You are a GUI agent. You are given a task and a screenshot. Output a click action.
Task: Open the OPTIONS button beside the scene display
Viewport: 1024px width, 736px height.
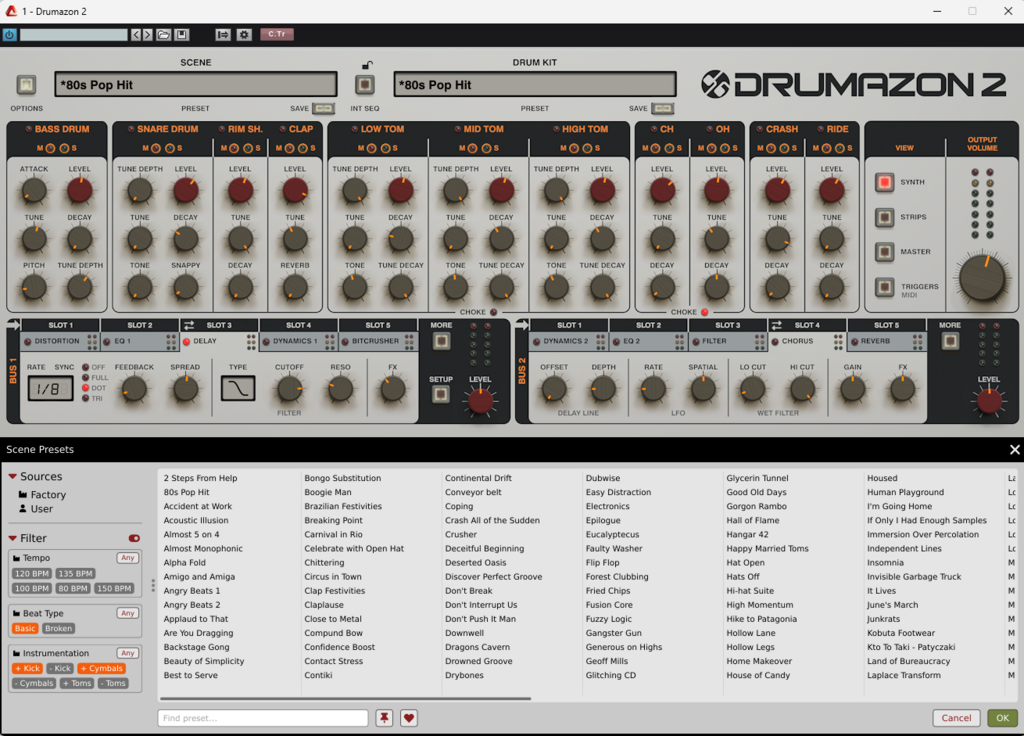(x=26, y=84)
